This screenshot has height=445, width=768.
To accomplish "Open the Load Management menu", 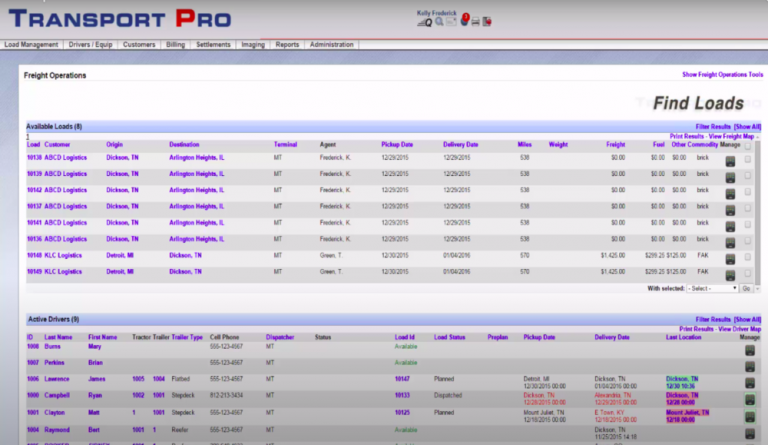I will click(x=31, y=45).
